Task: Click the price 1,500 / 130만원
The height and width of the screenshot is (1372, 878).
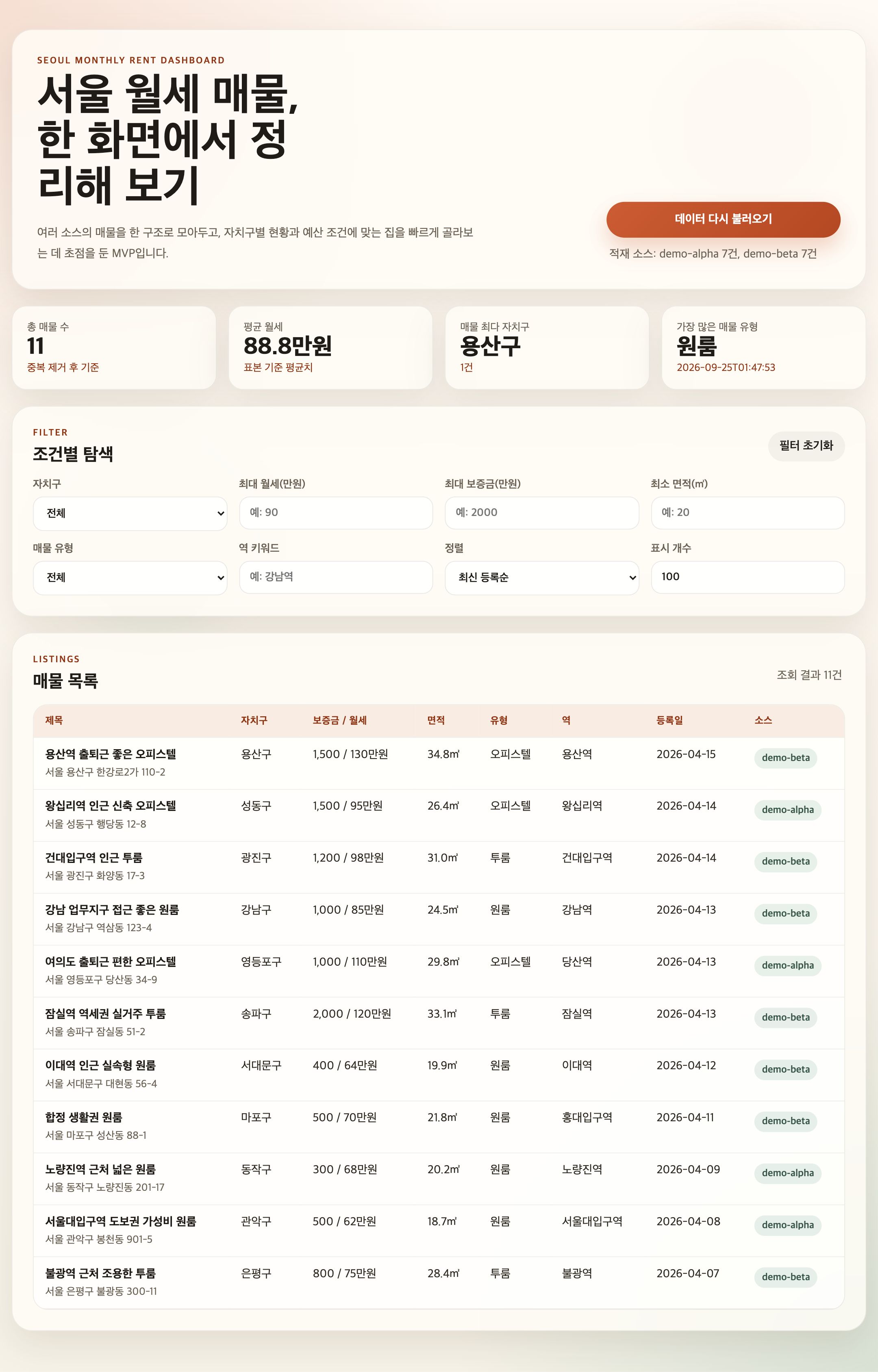Action: tap(350, 754)
